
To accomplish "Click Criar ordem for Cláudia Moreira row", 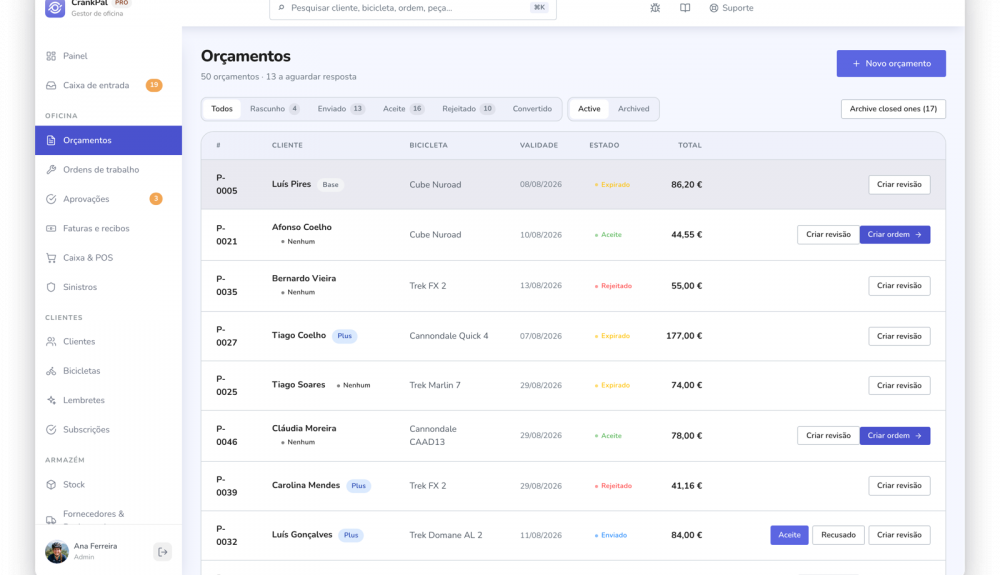I will [894, 435].
